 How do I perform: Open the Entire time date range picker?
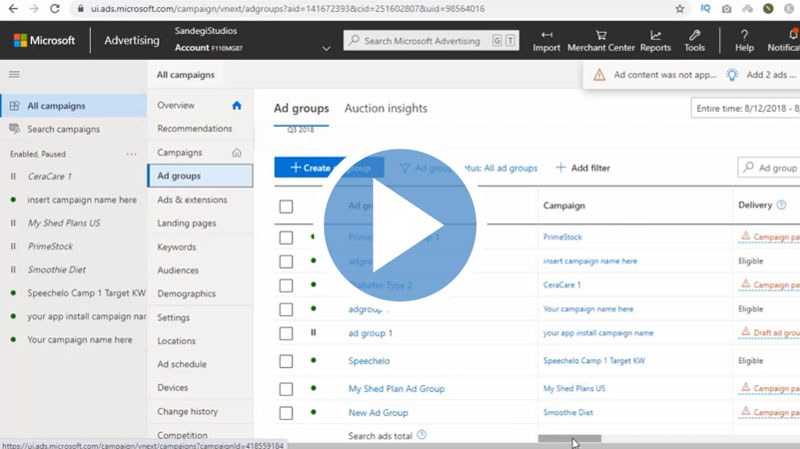click(x=745, y=108)
